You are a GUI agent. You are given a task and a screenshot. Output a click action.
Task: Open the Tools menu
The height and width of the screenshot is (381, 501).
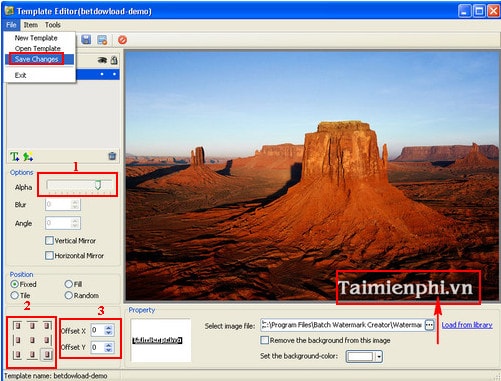point(53,25)
